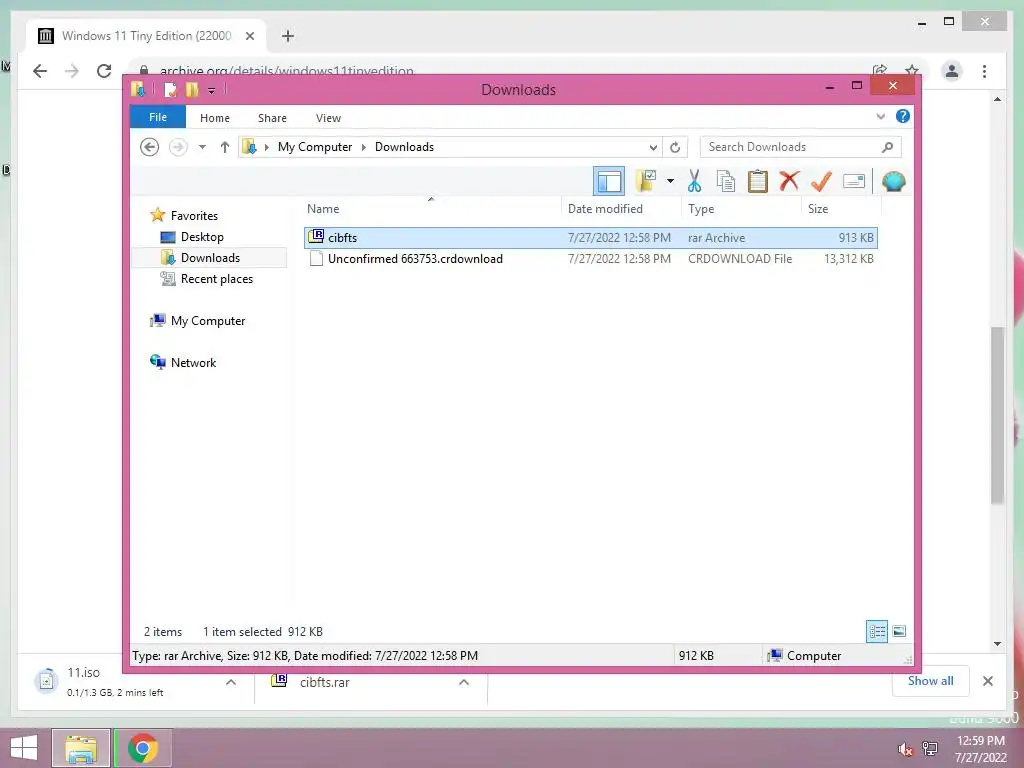Image resolution: width=1024 pixels, height=768 pixels.
Task: Bookmark this page with star icon
Action: pyautogui.click(x=912, y=71)
